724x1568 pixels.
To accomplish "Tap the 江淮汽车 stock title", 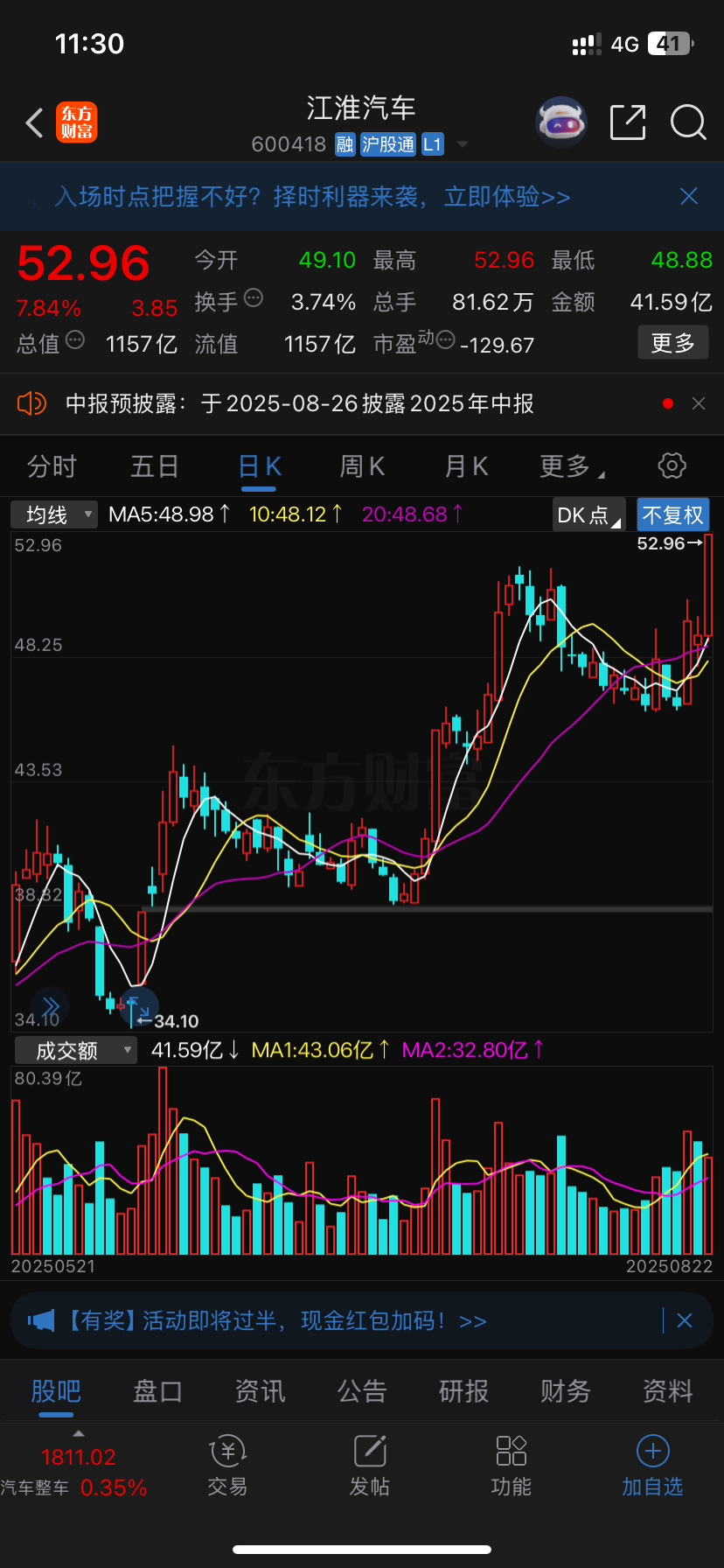I will 361,108.
